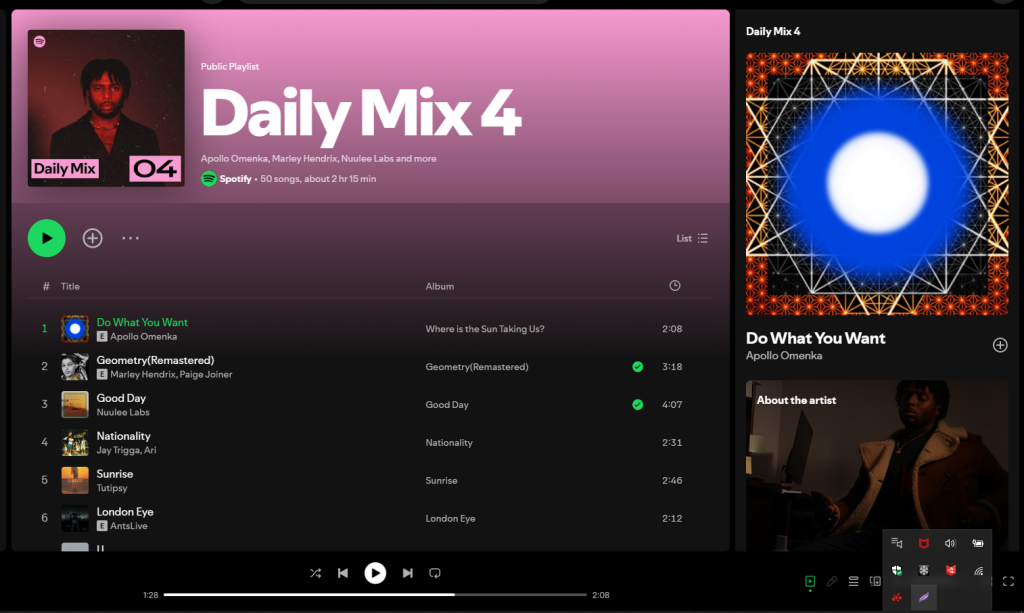Skip to the next track
The width and height of the screenshot is (1024, 613).
click(408, 573)
